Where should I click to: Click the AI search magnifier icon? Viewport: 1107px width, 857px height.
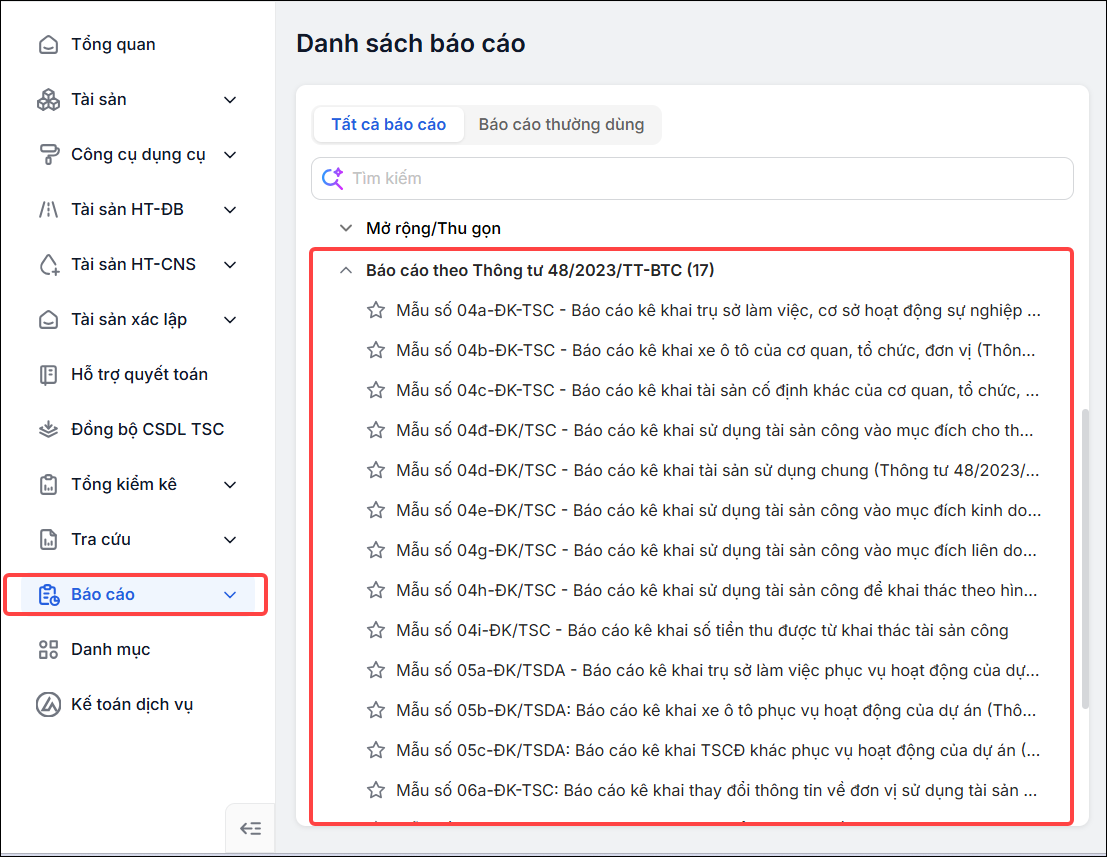[332, 178]
